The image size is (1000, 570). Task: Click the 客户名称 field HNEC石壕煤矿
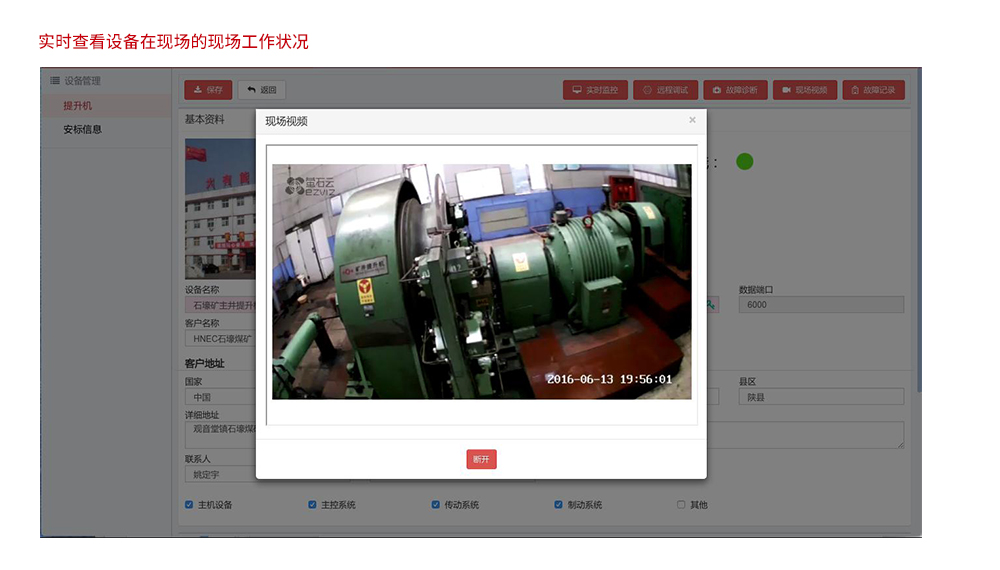click(x=221, y=339)
